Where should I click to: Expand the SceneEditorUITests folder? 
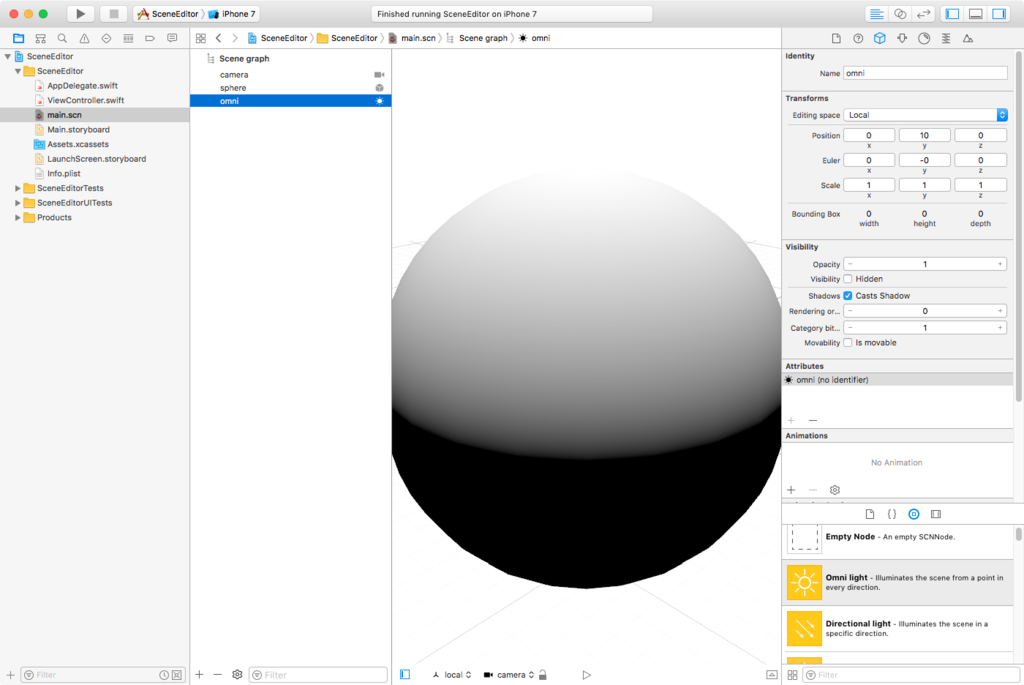18,202
